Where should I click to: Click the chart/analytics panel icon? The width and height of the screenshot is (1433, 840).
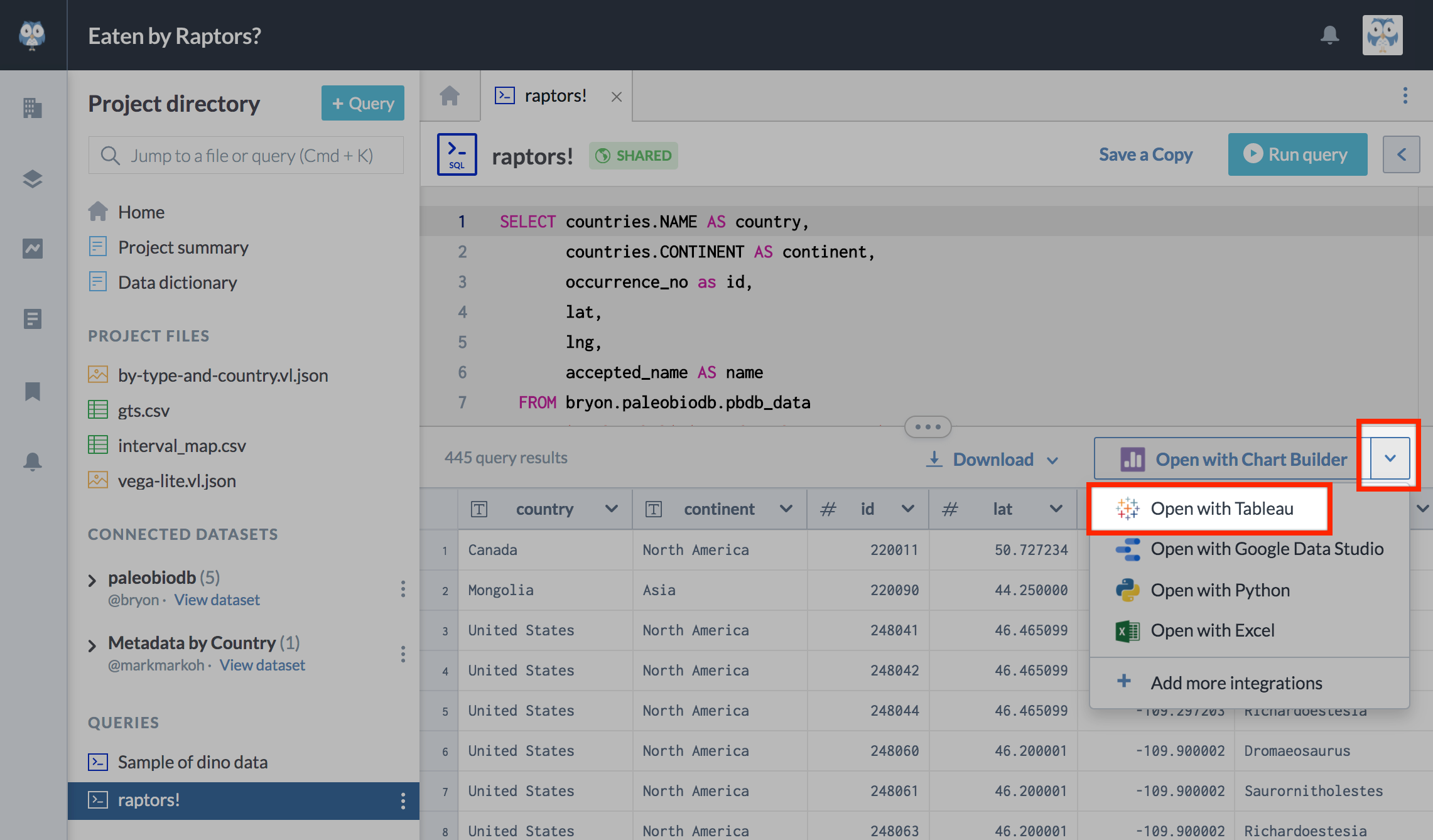(x=34, y=250)
